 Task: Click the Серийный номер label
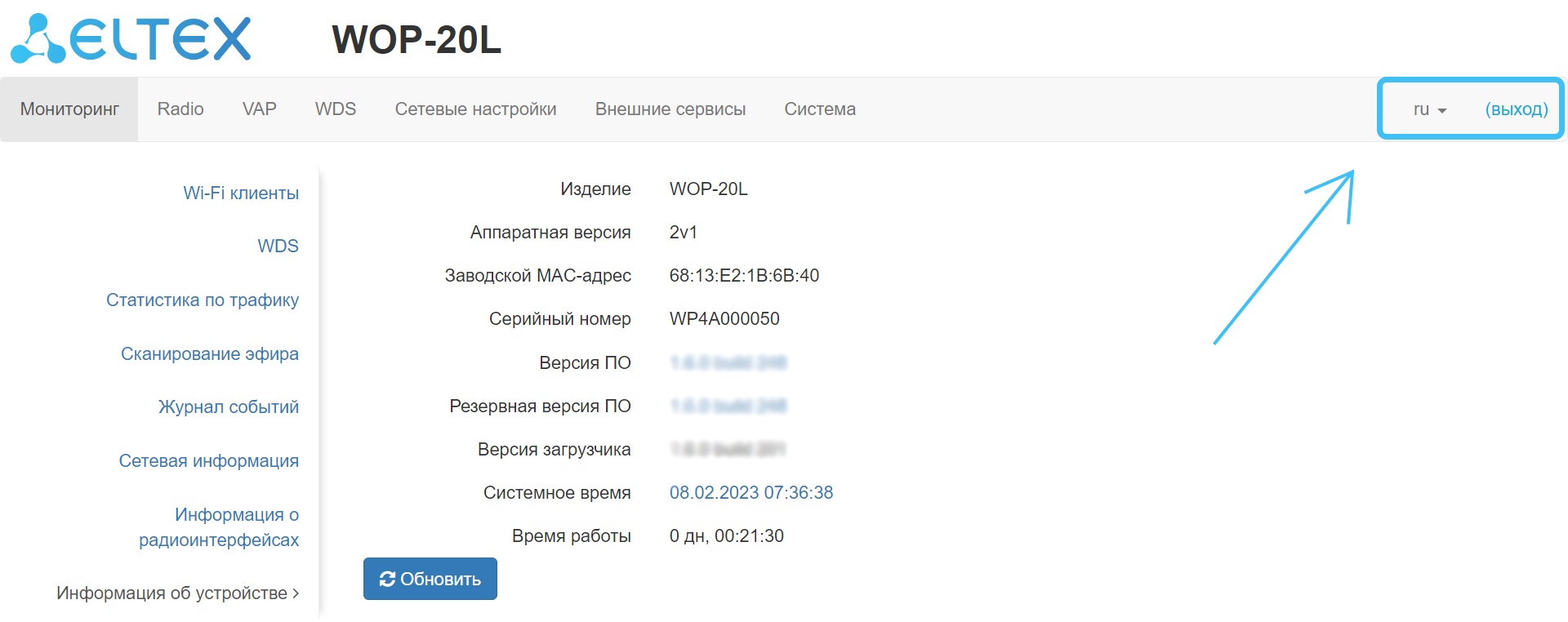[x=560, y=319]
